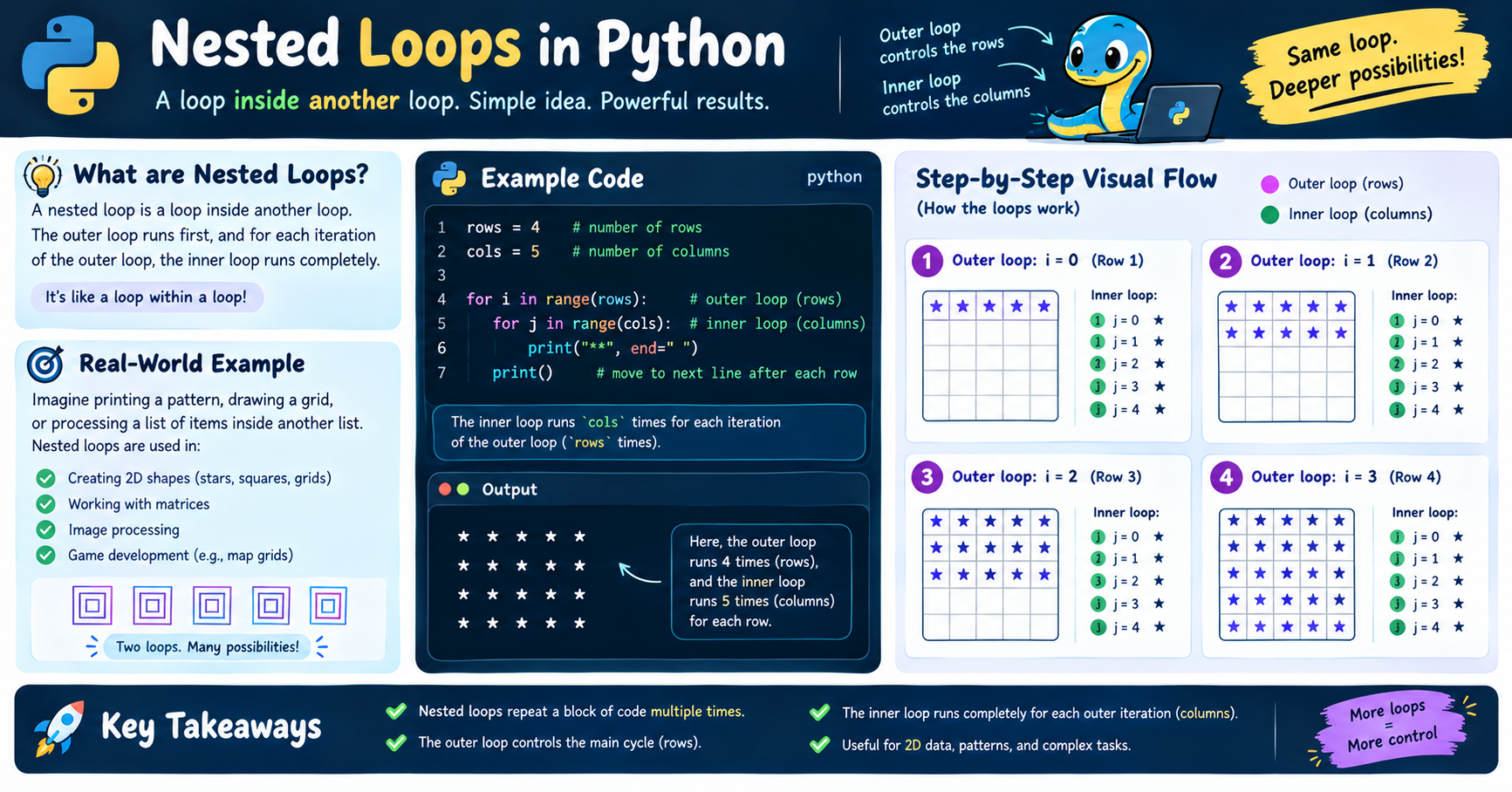1512x792 pixels.
Task: Click the rocket icon beside Key Takeaways
Action: click(59, 727)
